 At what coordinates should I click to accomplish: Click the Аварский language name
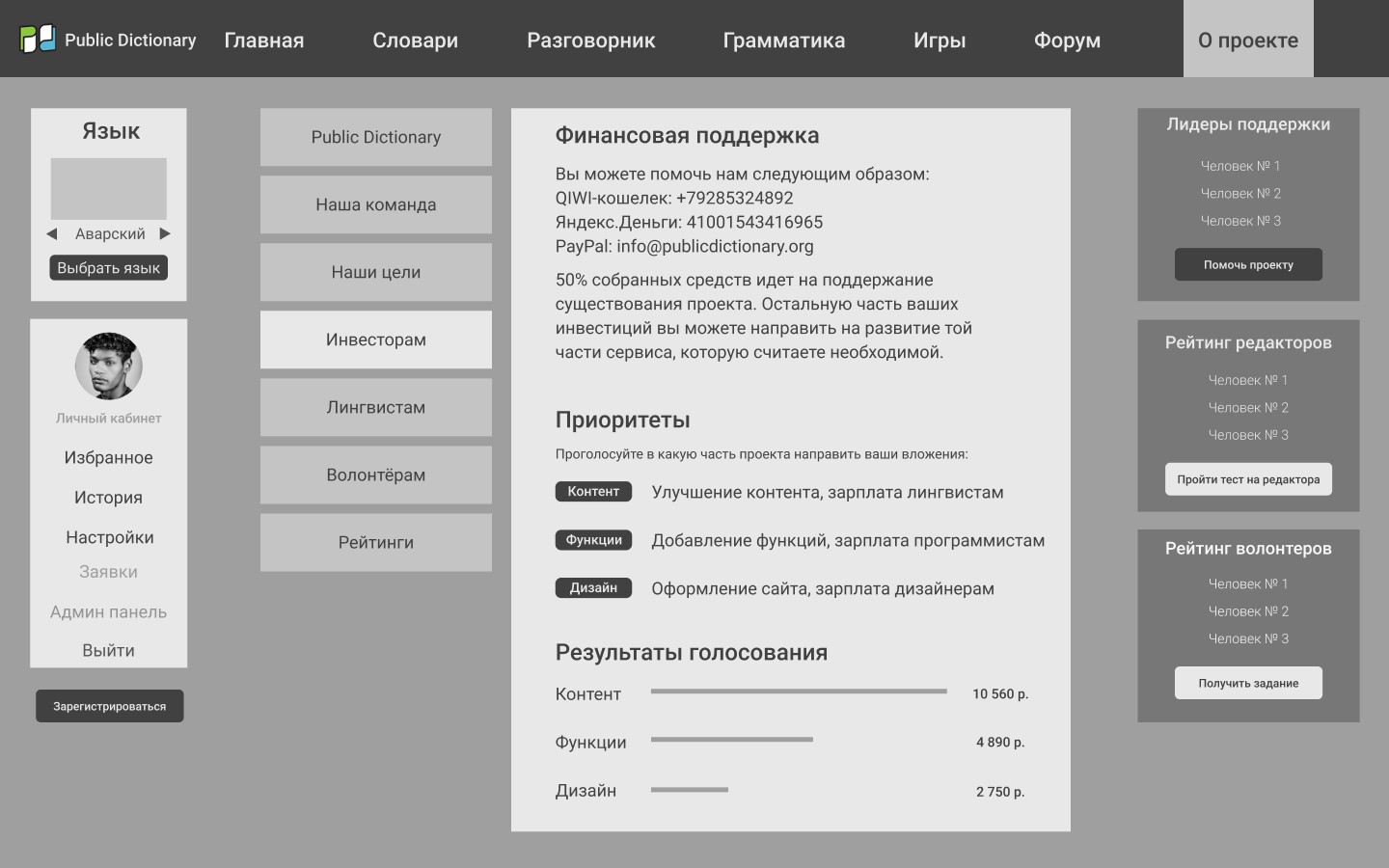[110, 233]
